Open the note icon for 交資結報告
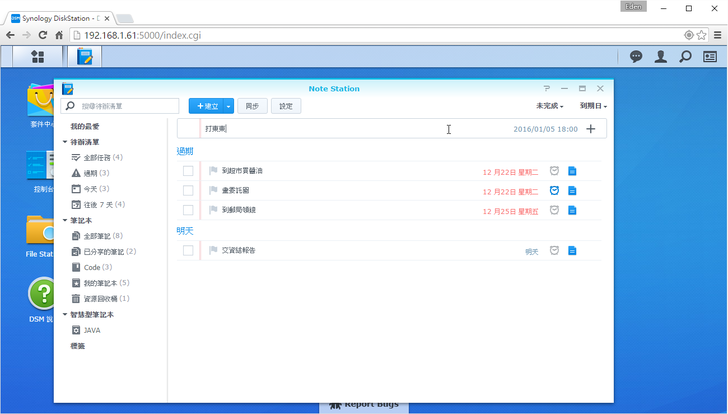 [x=573, y=250]
